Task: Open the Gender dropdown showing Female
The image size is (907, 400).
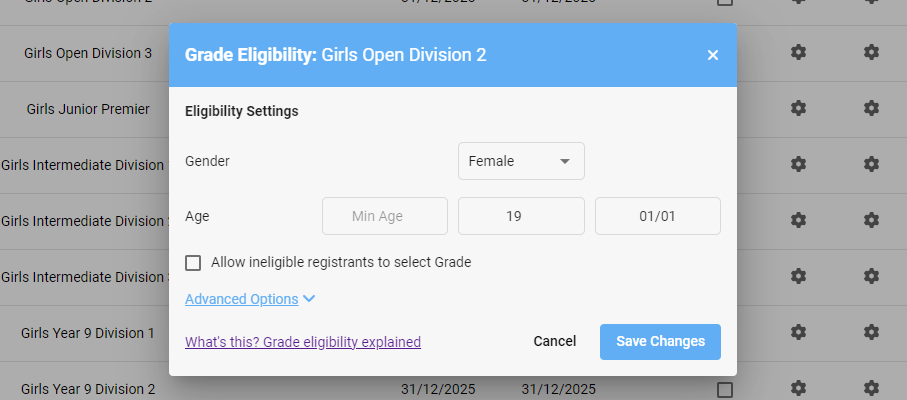Action: pos(521,161)
